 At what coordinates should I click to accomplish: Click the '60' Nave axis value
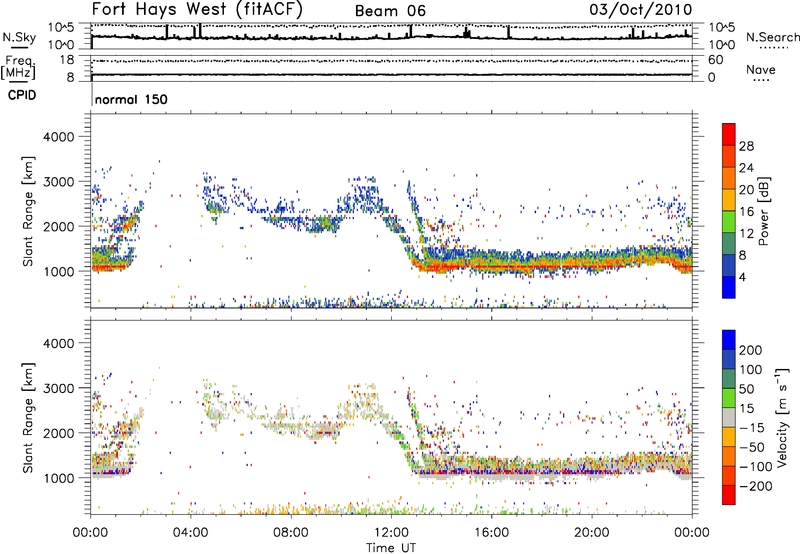pos(715,60)
